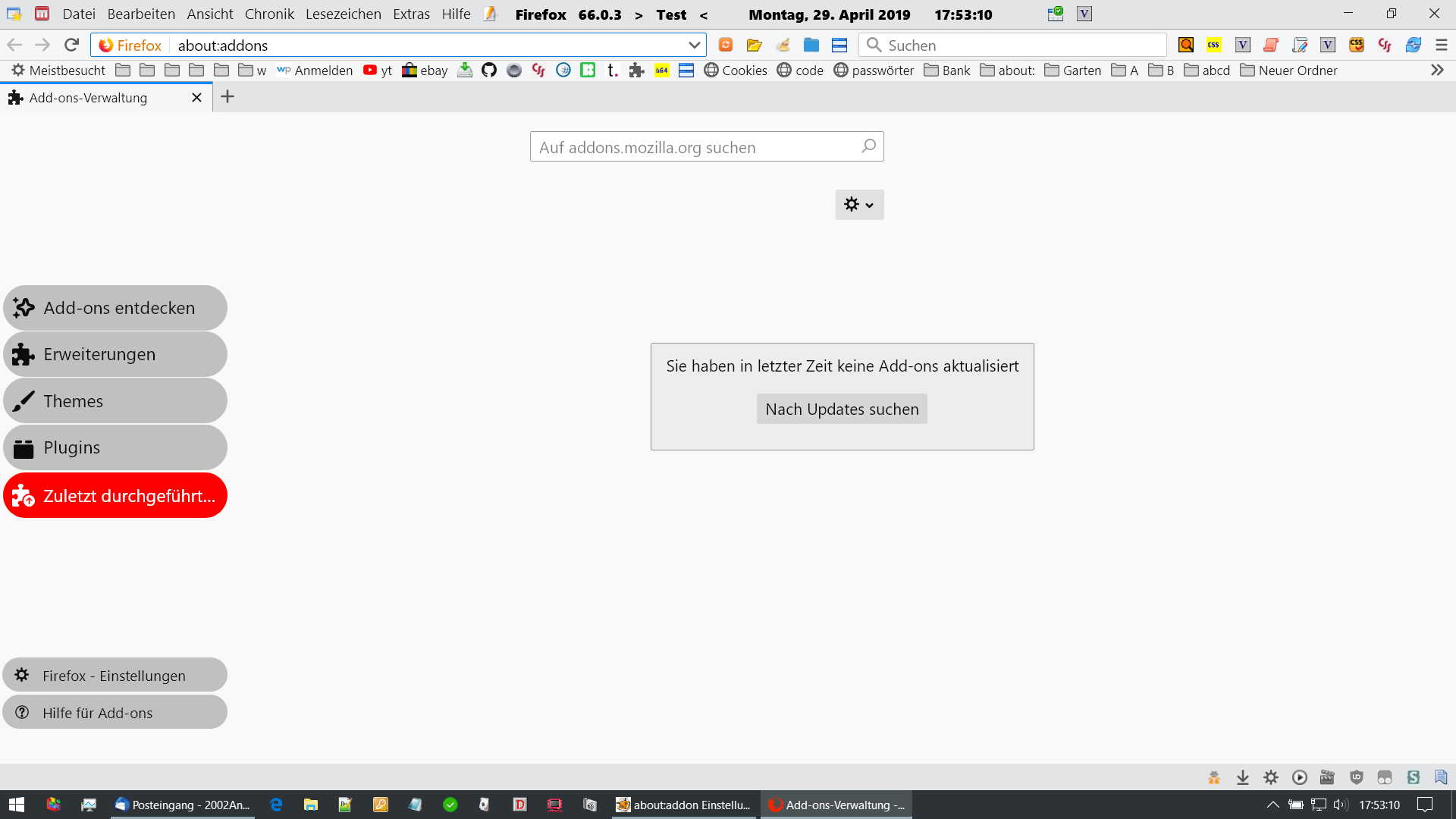Click search magnifier in the addons search field
1456x819 pixels.
[869, 146]
